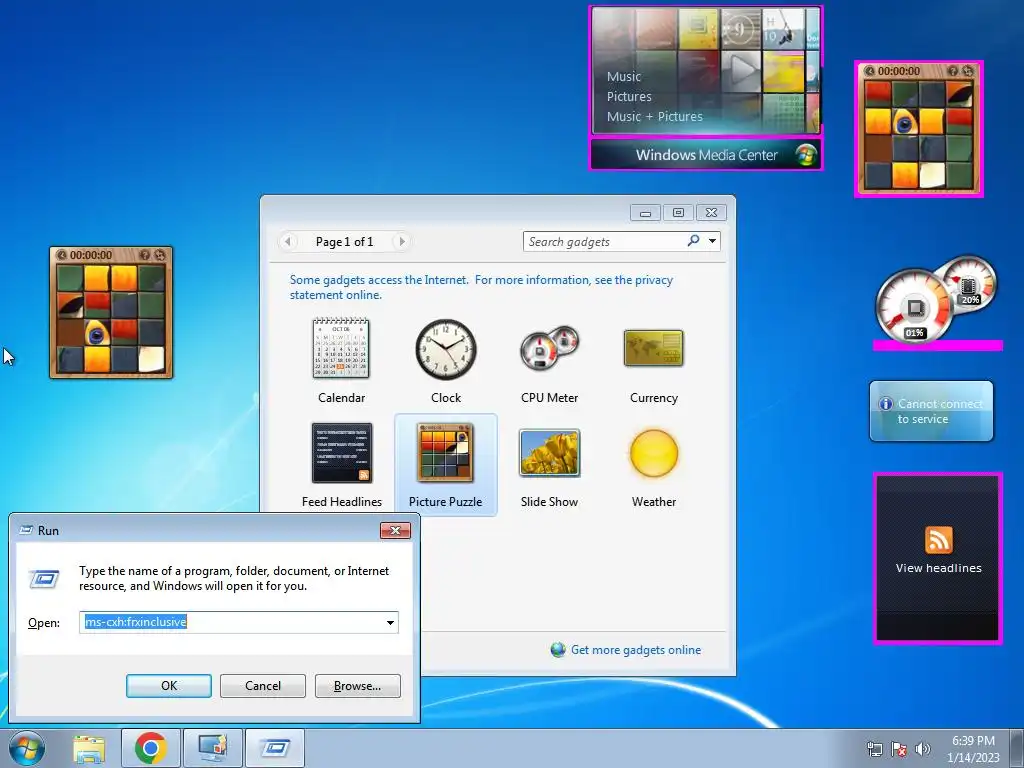Open Windows Explorer from taskbar
1024x768 pixels.
89,748
